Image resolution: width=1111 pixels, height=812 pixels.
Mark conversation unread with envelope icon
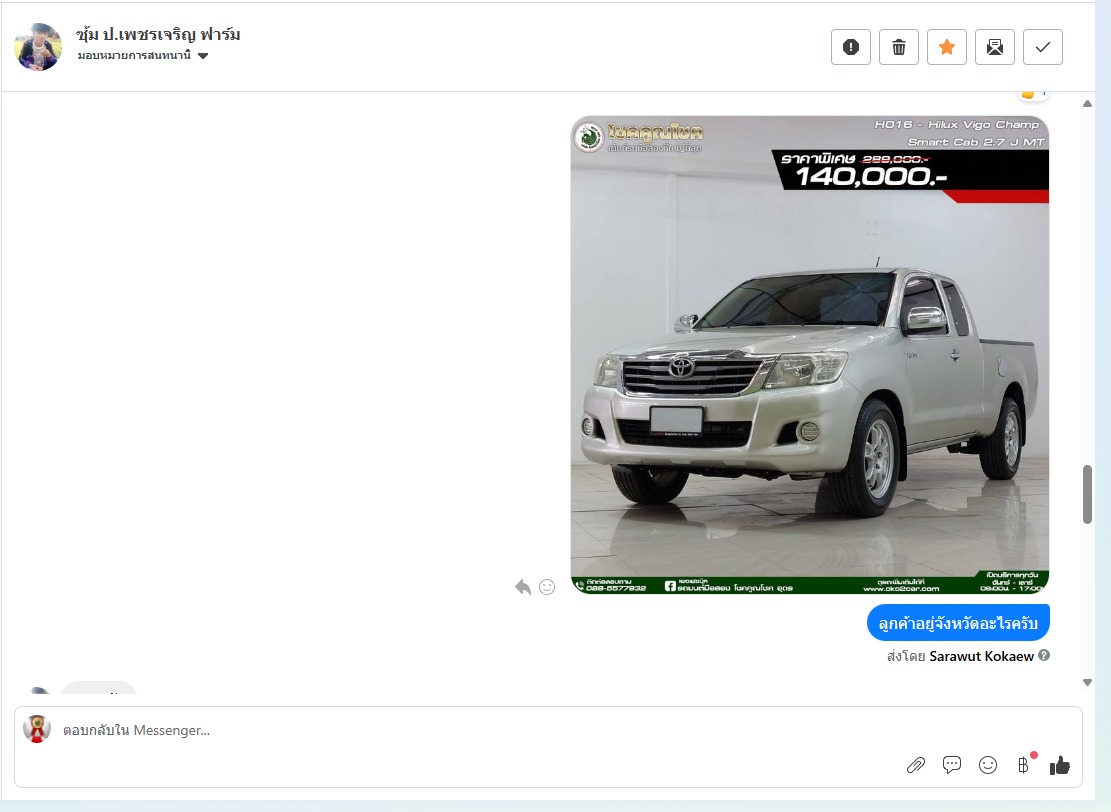995,47
